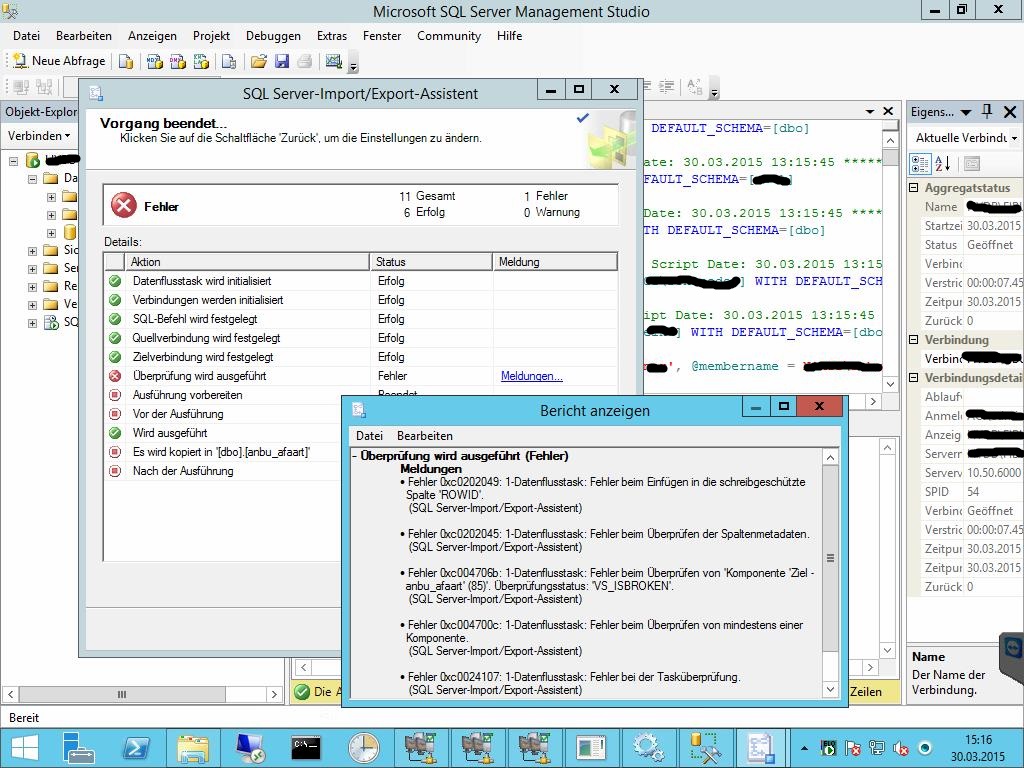The image size is (1024, 768).
Task: Click the categorized view icon in Eigenschaften
Action: point(920,164)
